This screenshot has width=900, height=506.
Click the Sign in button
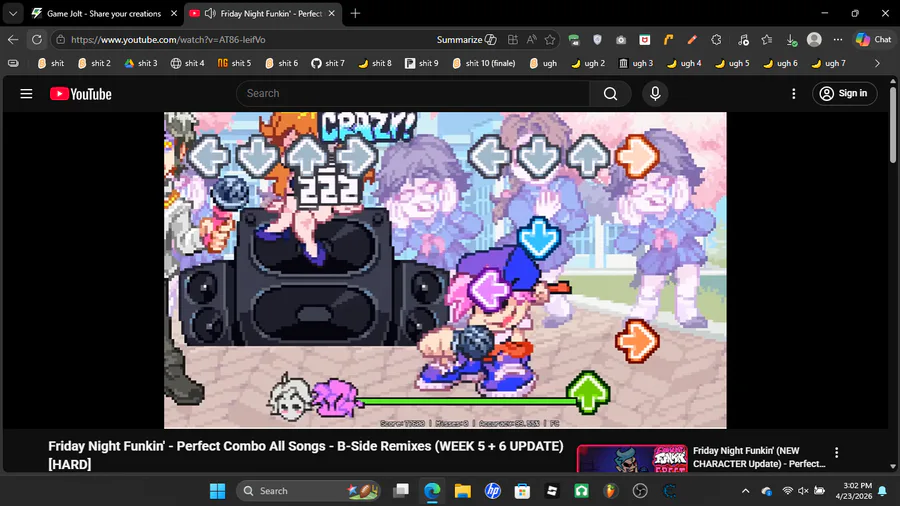click(844, 94)
